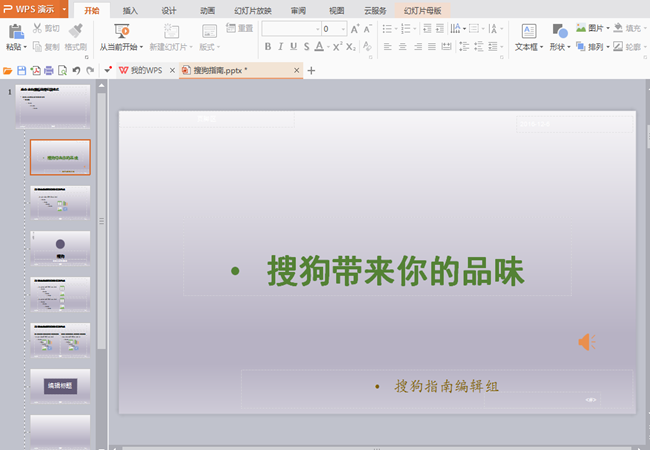Open Arrange (排列) dropdown arrow
Image resolution: width=650 pixels, height=450 pixels.
tap(608, 47)
